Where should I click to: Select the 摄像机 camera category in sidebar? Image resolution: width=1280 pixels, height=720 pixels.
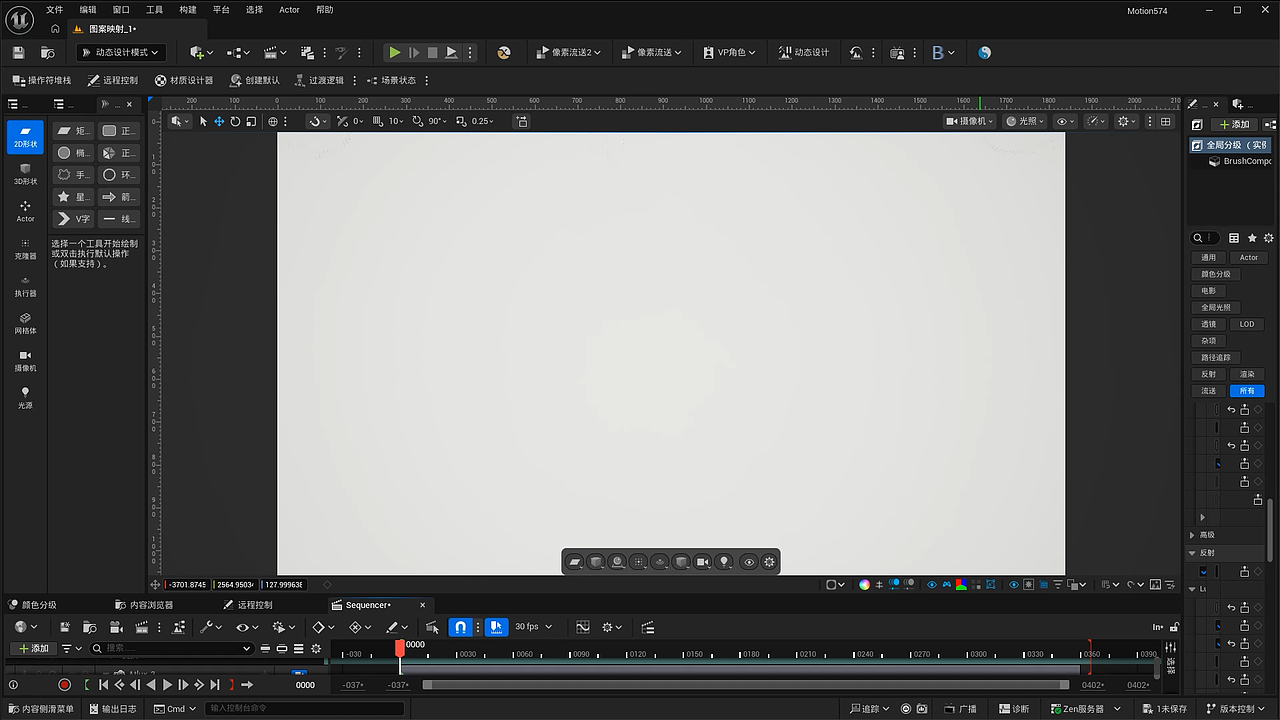click(x=25, y=360)
